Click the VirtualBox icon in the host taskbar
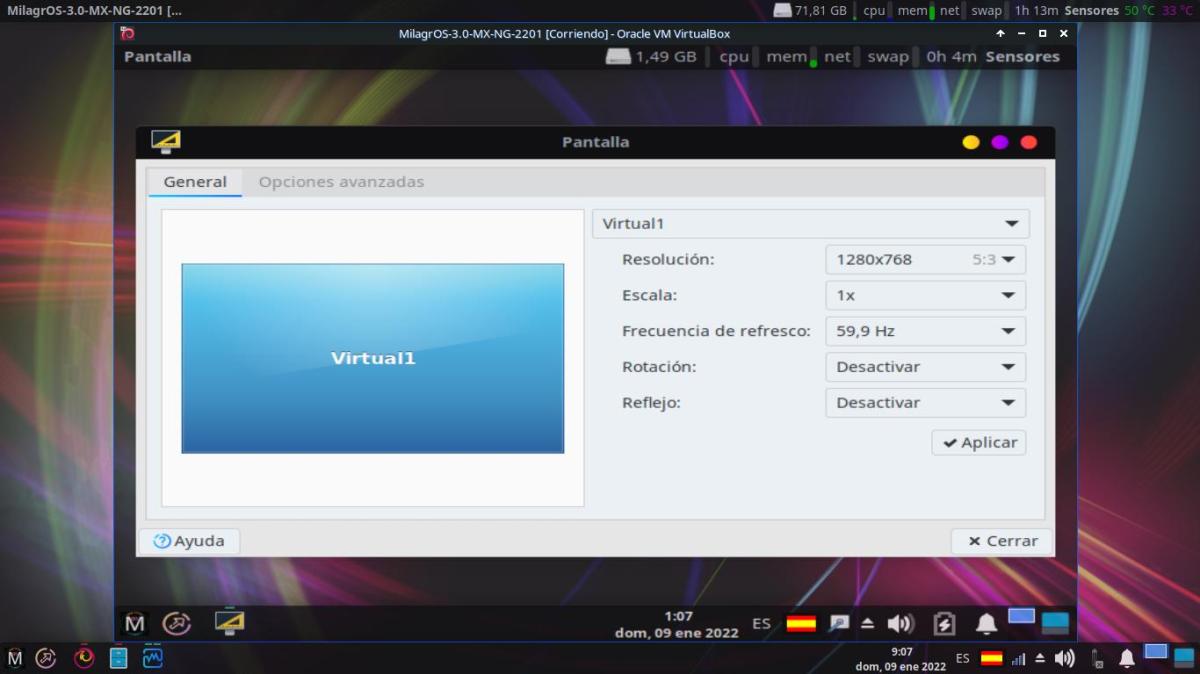 pos(84,657)
